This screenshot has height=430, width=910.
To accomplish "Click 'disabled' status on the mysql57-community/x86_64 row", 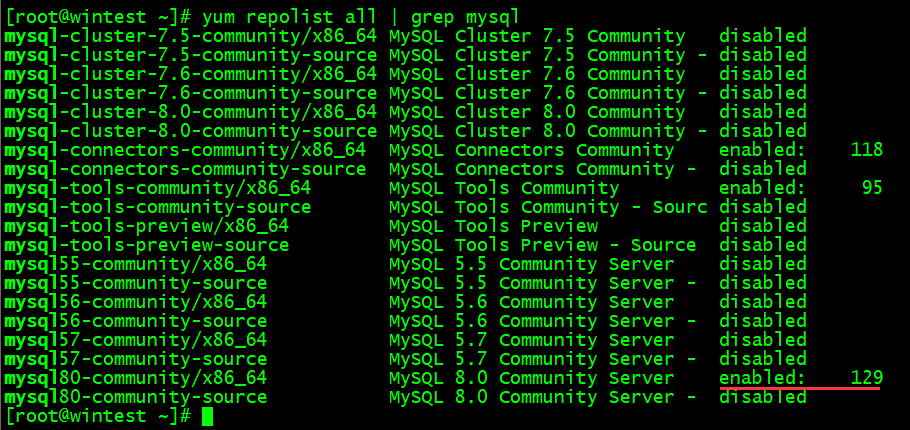I will tap(762, 340).
